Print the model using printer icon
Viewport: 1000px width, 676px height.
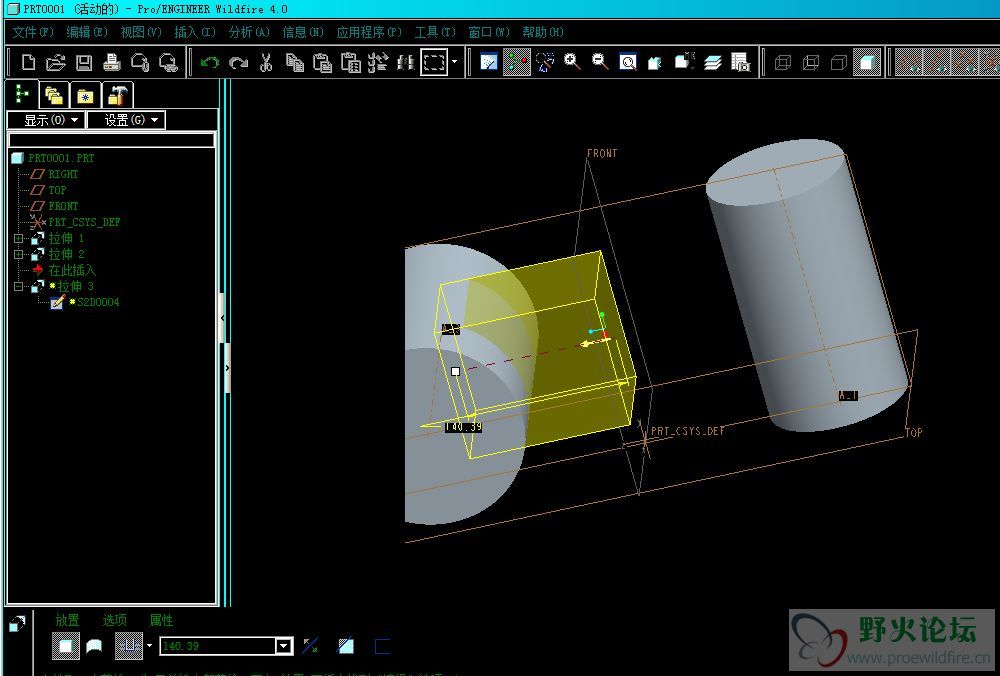pyautogui.click(x=112, y=62)
